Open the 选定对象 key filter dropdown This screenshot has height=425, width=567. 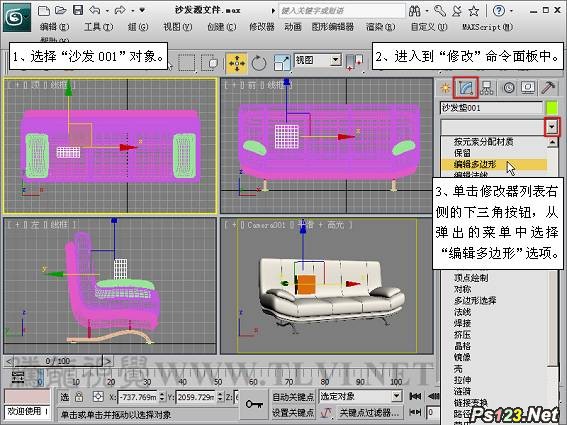tap(397, 396)
